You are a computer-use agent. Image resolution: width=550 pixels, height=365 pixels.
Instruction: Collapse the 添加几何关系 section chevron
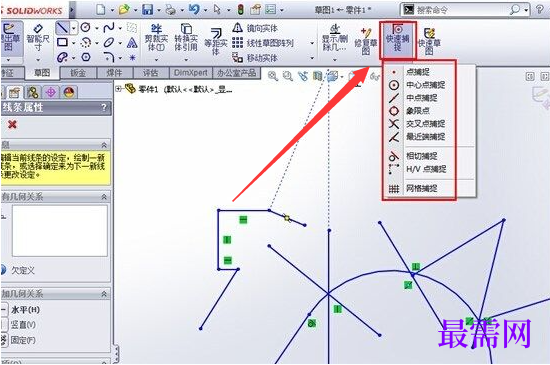coord(104,294)
